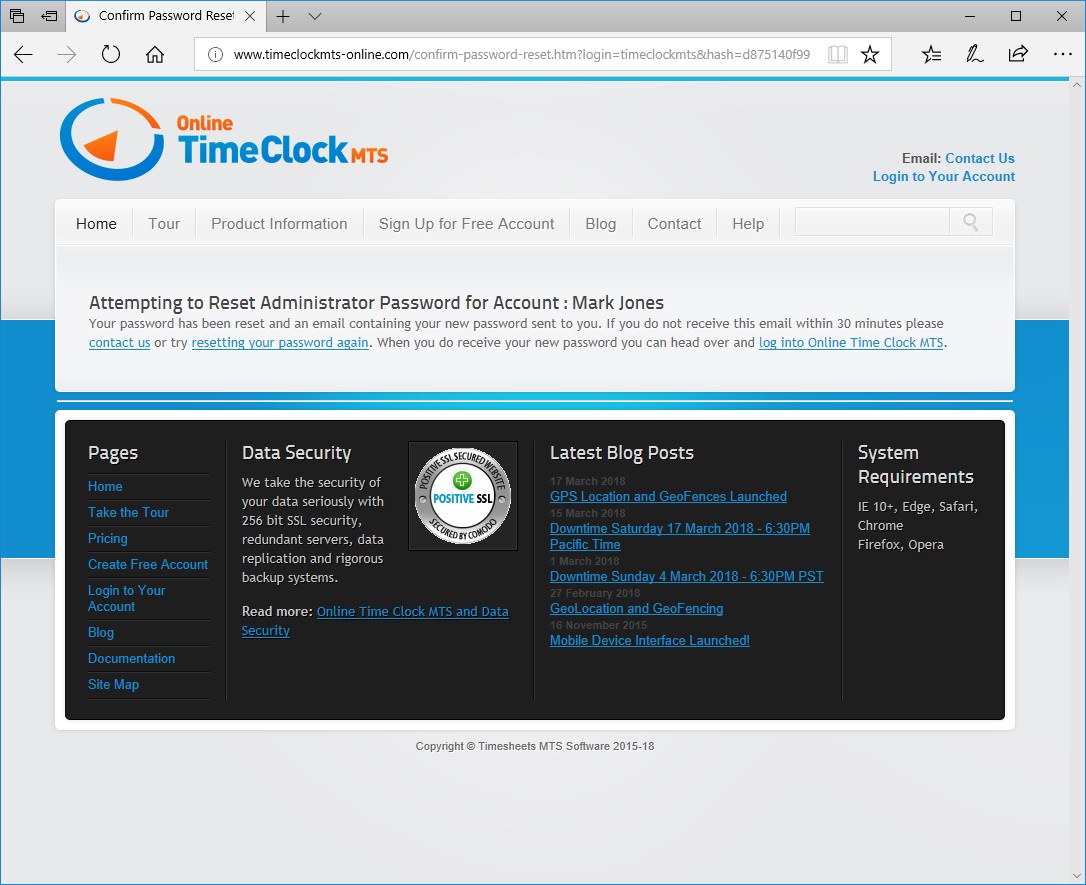
Task: Click the address bar URL field
Action: [x=522, y=55]
